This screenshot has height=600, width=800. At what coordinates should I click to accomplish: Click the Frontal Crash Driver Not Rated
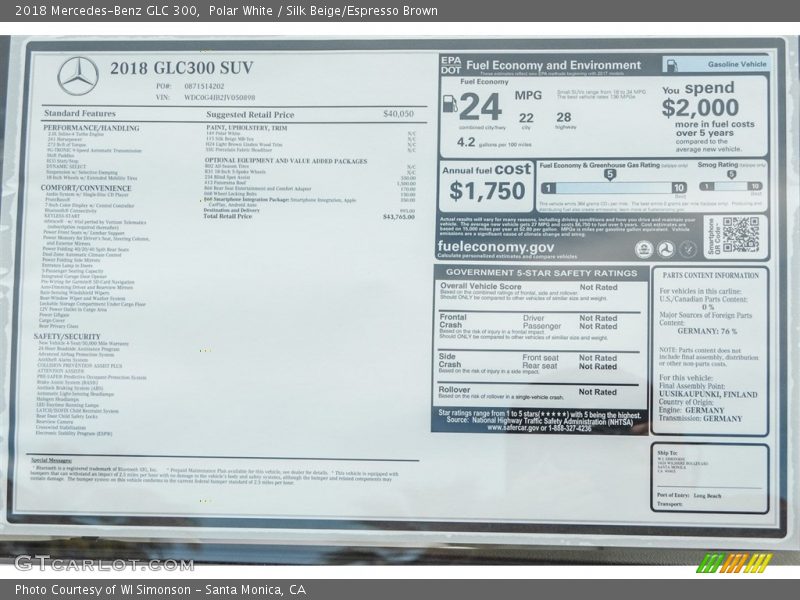(x=598, y=318)
